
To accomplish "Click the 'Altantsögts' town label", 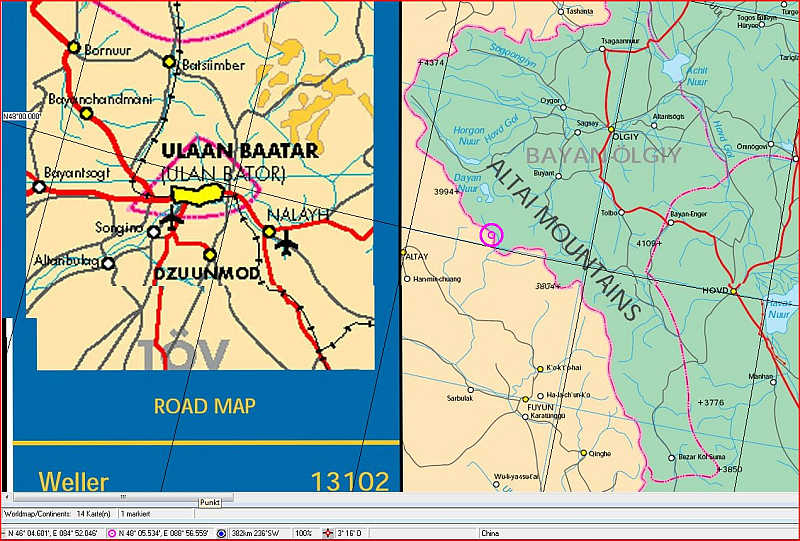I will 668,116.
